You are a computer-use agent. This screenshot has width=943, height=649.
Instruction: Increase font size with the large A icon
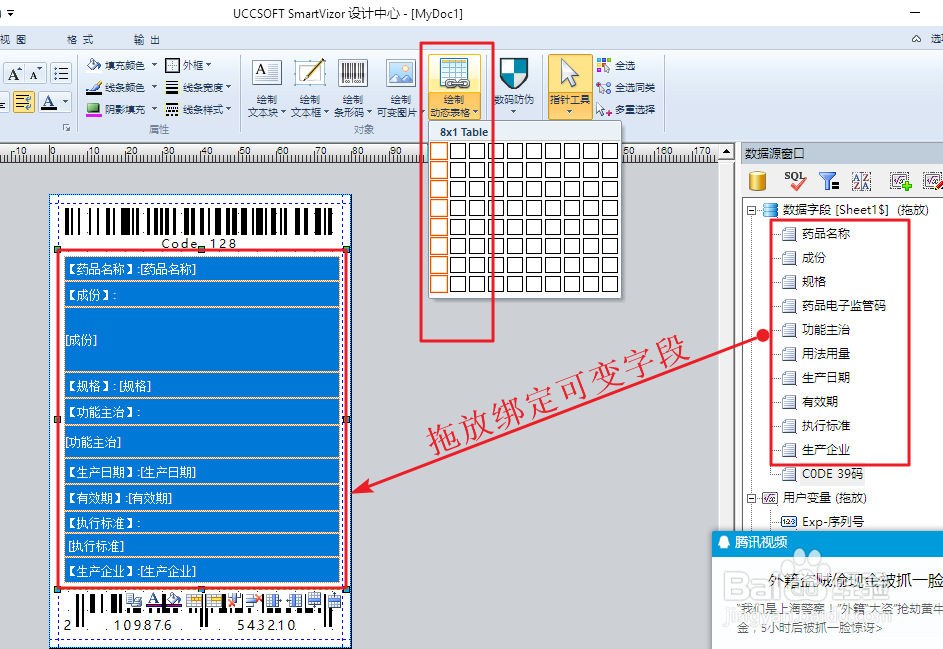(x=14, y=73)
